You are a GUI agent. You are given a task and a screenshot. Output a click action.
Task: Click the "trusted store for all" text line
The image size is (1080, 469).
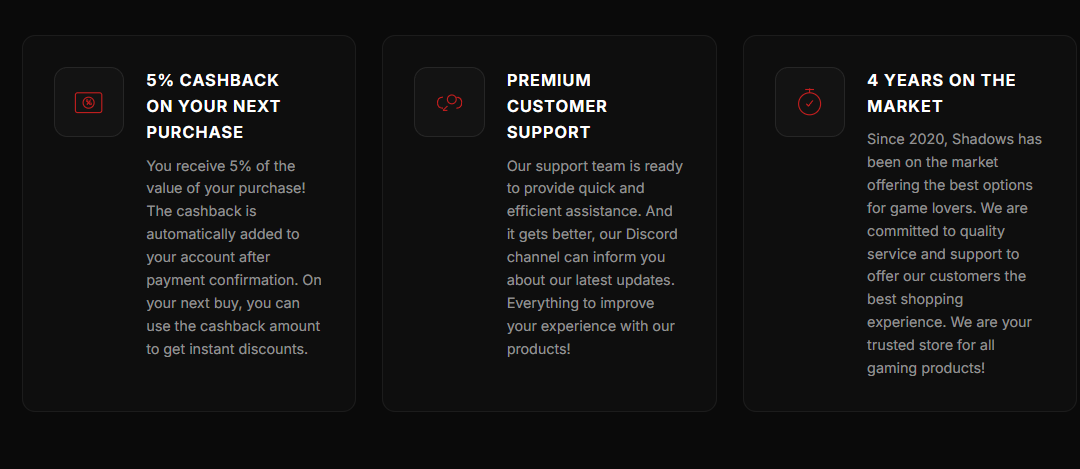pos(931,345)
